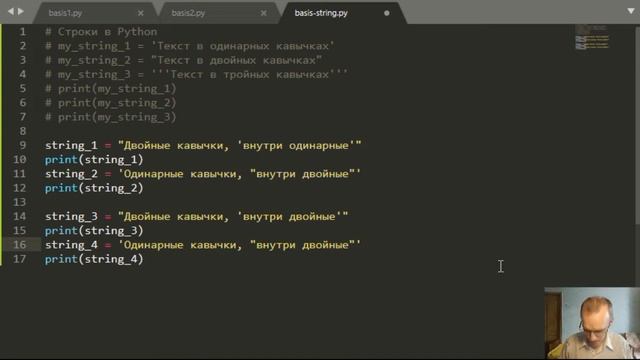The height and width of the screenshot is (360, 640).
Task: Click line number 9 in the gutter
Action: point(23,145)
